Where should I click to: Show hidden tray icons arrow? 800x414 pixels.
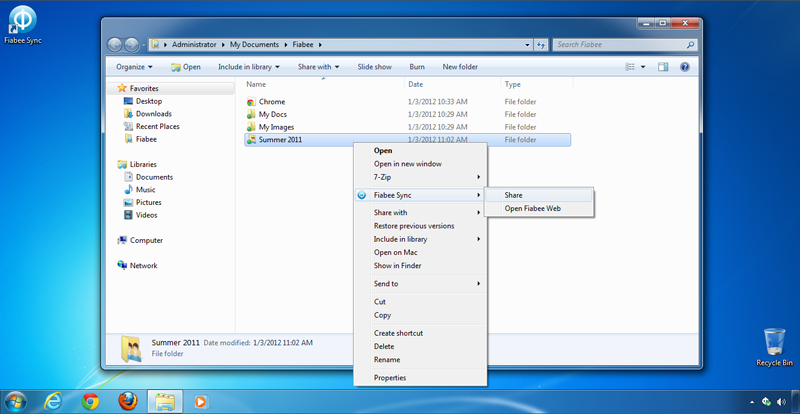click(753, 402)
